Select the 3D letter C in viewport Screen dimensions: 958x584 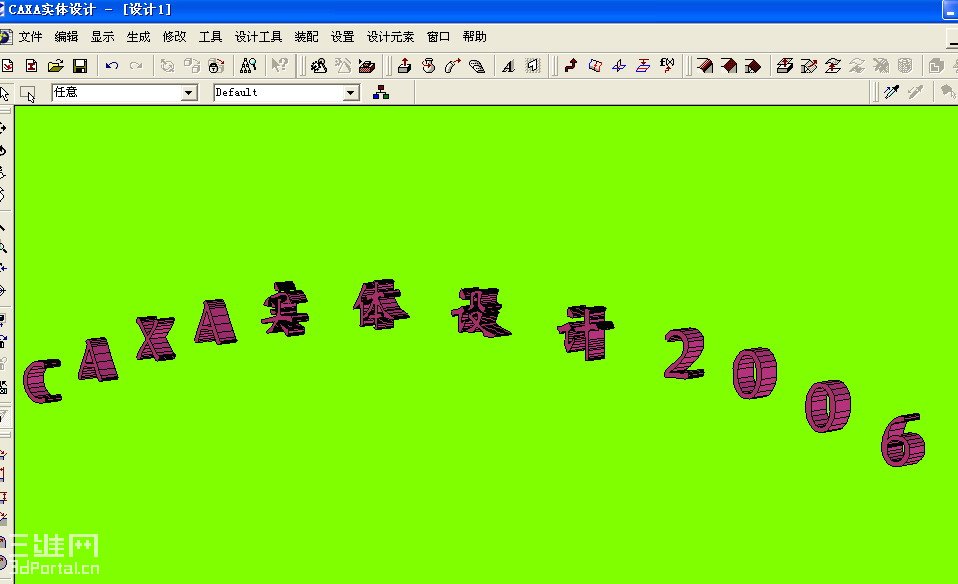pyautogui.click(x=42, y=381)
